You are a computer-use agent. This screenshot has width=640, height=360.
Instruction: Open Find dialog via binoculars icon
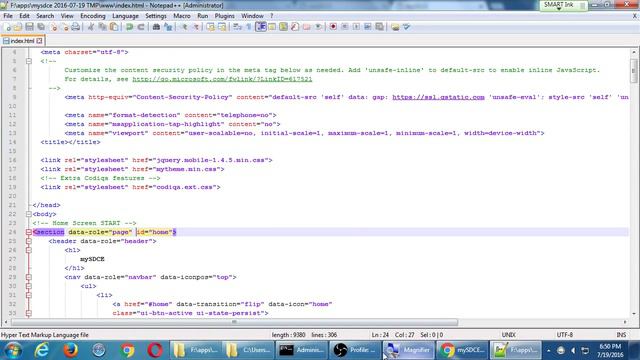coord(156,27)
